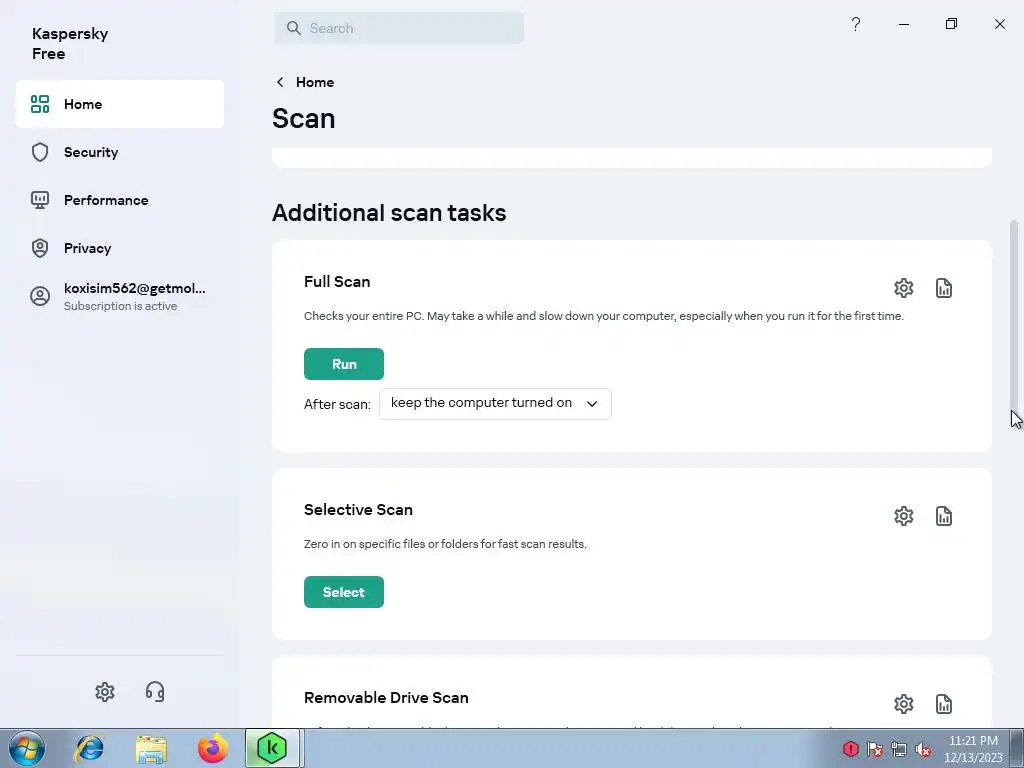Click 'Subscription is active' text
1024x768 pixels.
(x=120, y=306)
